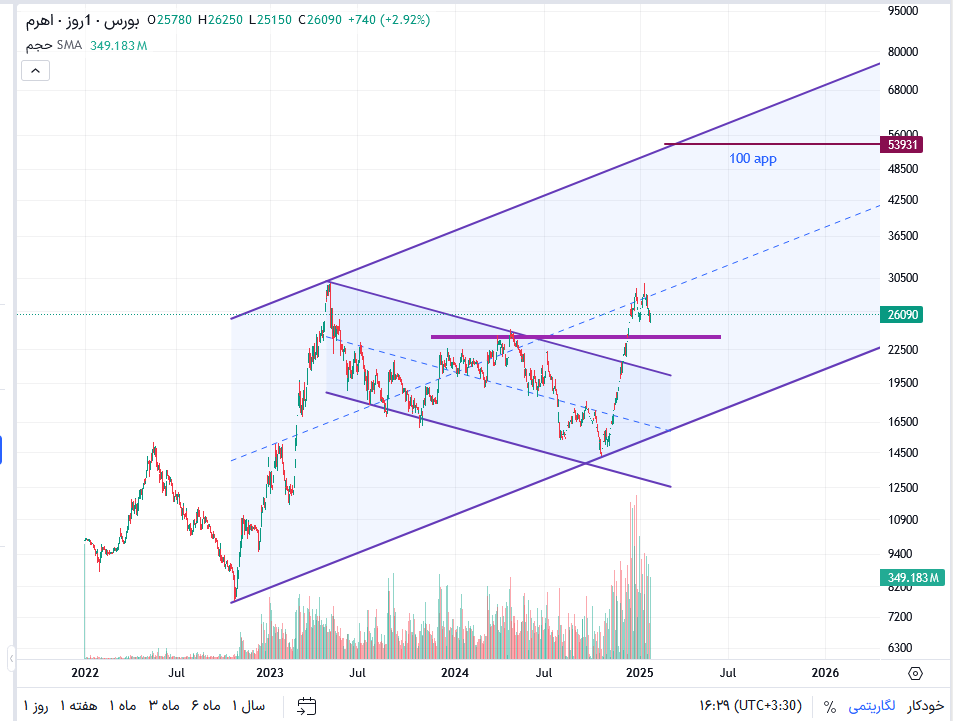
Task: Open timezone menu showing UTC+3:30
Action: [x=751, y=706]
